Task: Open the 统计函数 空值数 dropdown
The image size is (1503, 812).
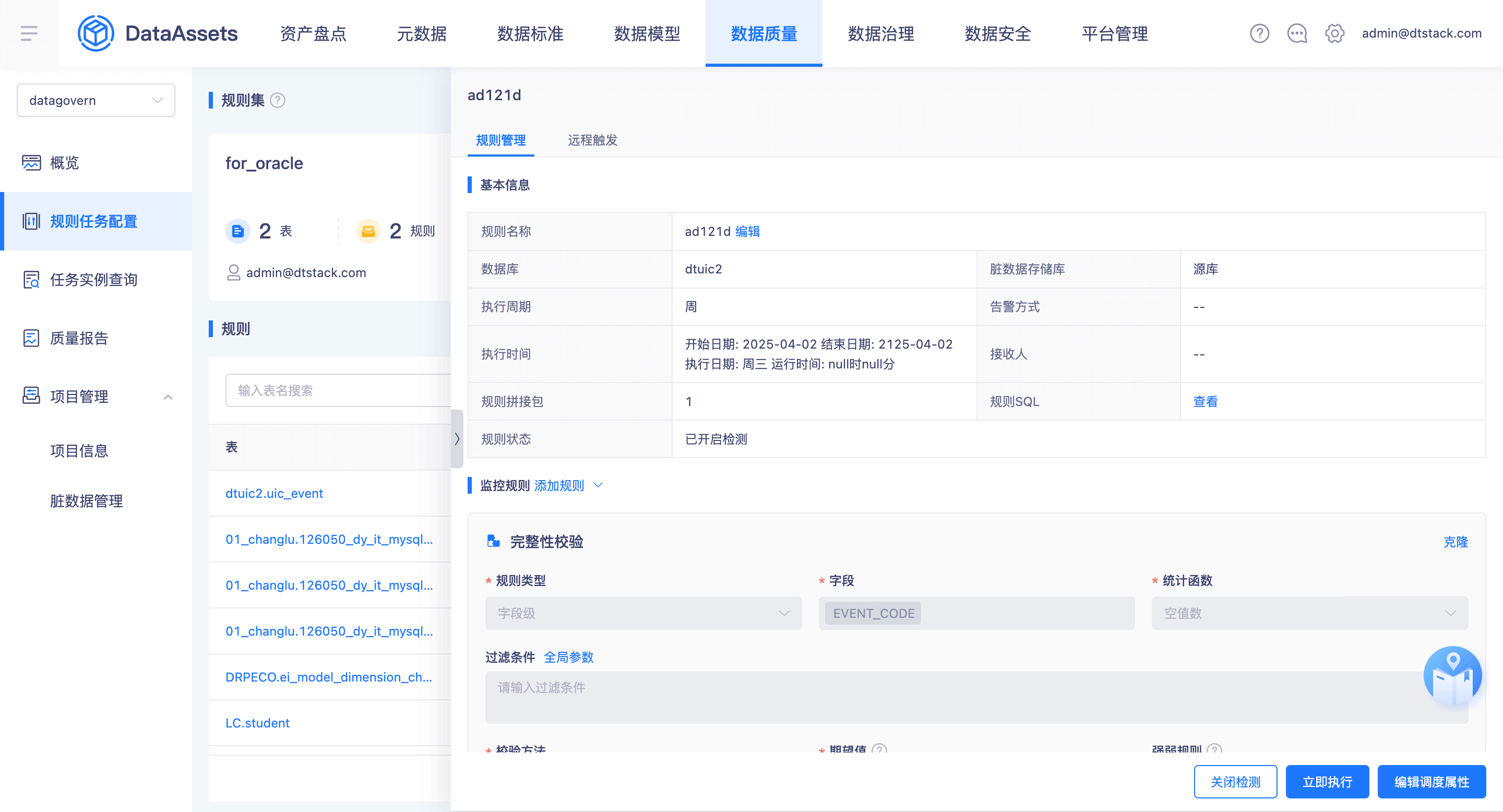Action: coord(1309,613)
